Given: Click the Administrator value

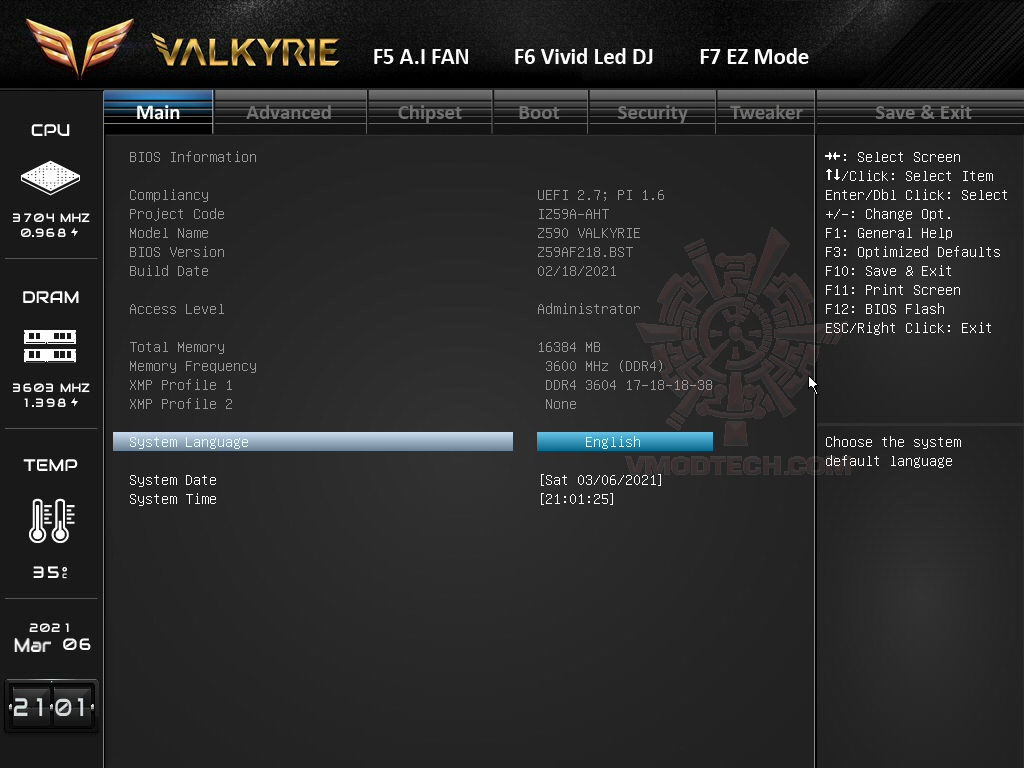Looking at the screenshot, I should [588, 309].
